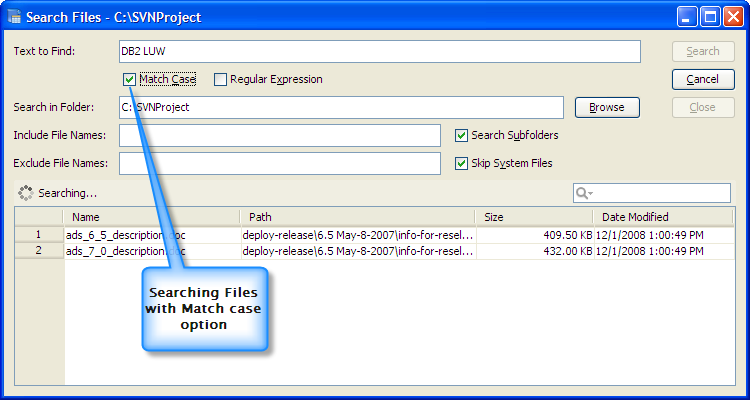Toggle the Search Subfolders checkbox
Screen dimensions: 750x400
tap(462, 135)
